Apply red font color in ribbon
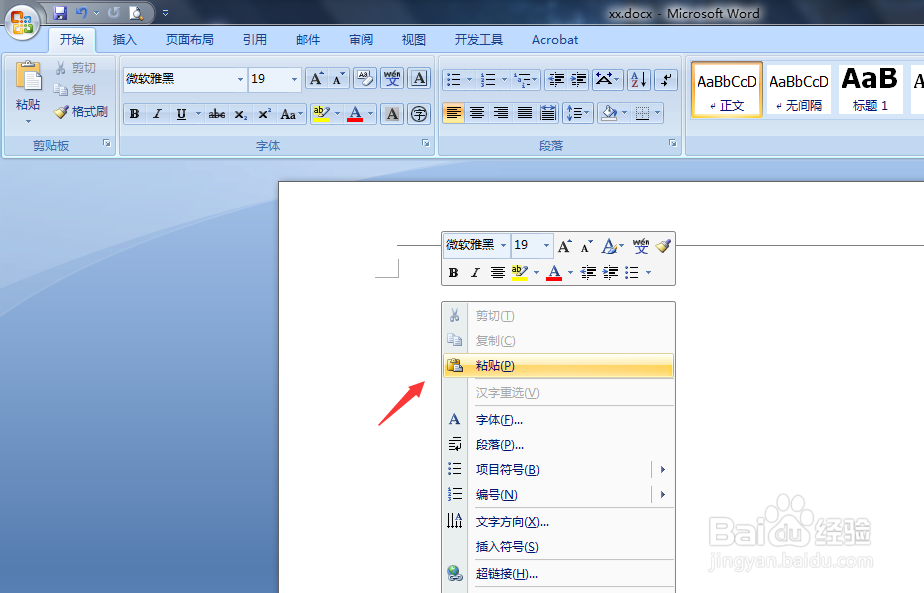This screenshot has width=924, height=593. (x=355, y=114)
